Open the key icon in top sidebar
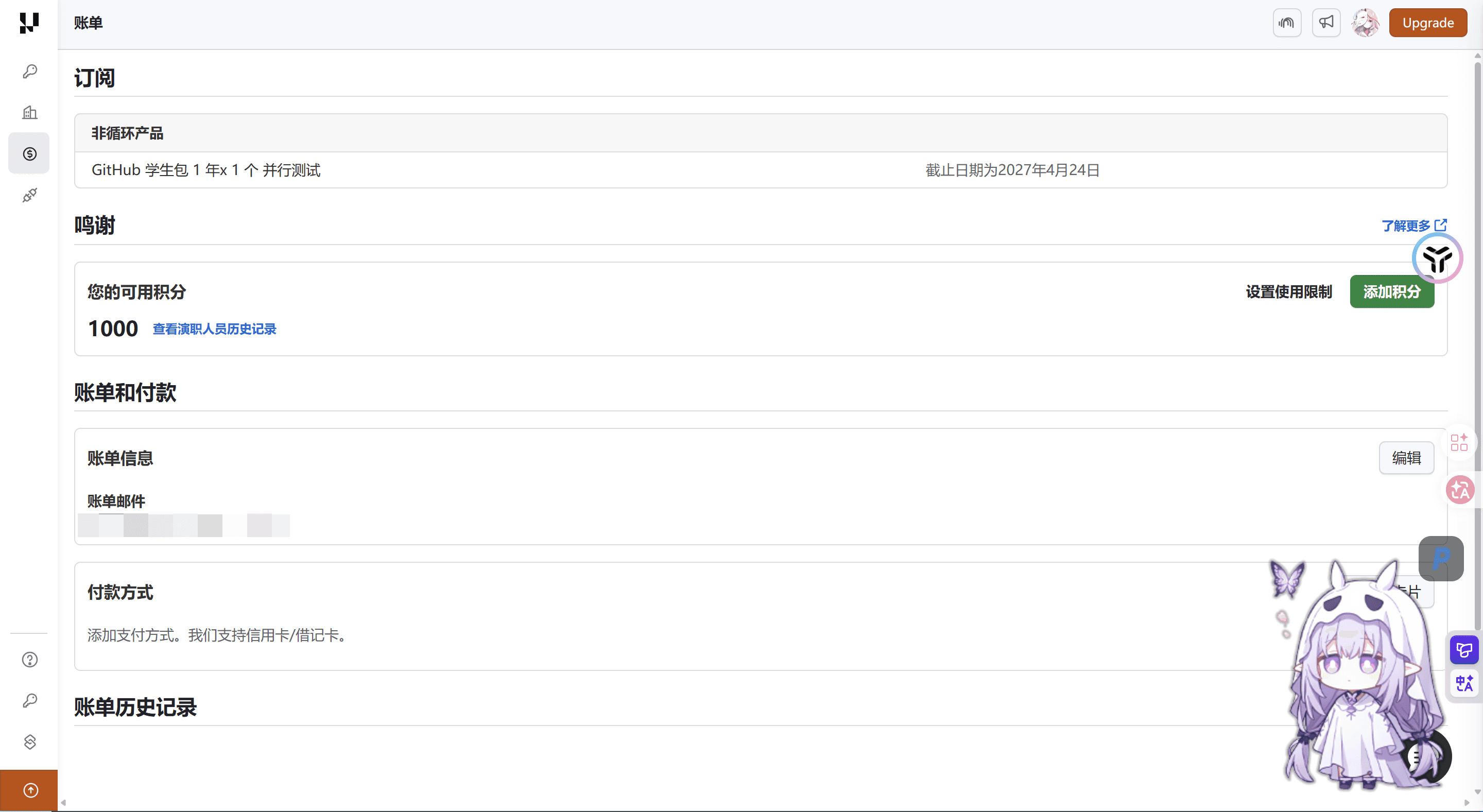This screenshot has width=1483, height=812. 29,72
